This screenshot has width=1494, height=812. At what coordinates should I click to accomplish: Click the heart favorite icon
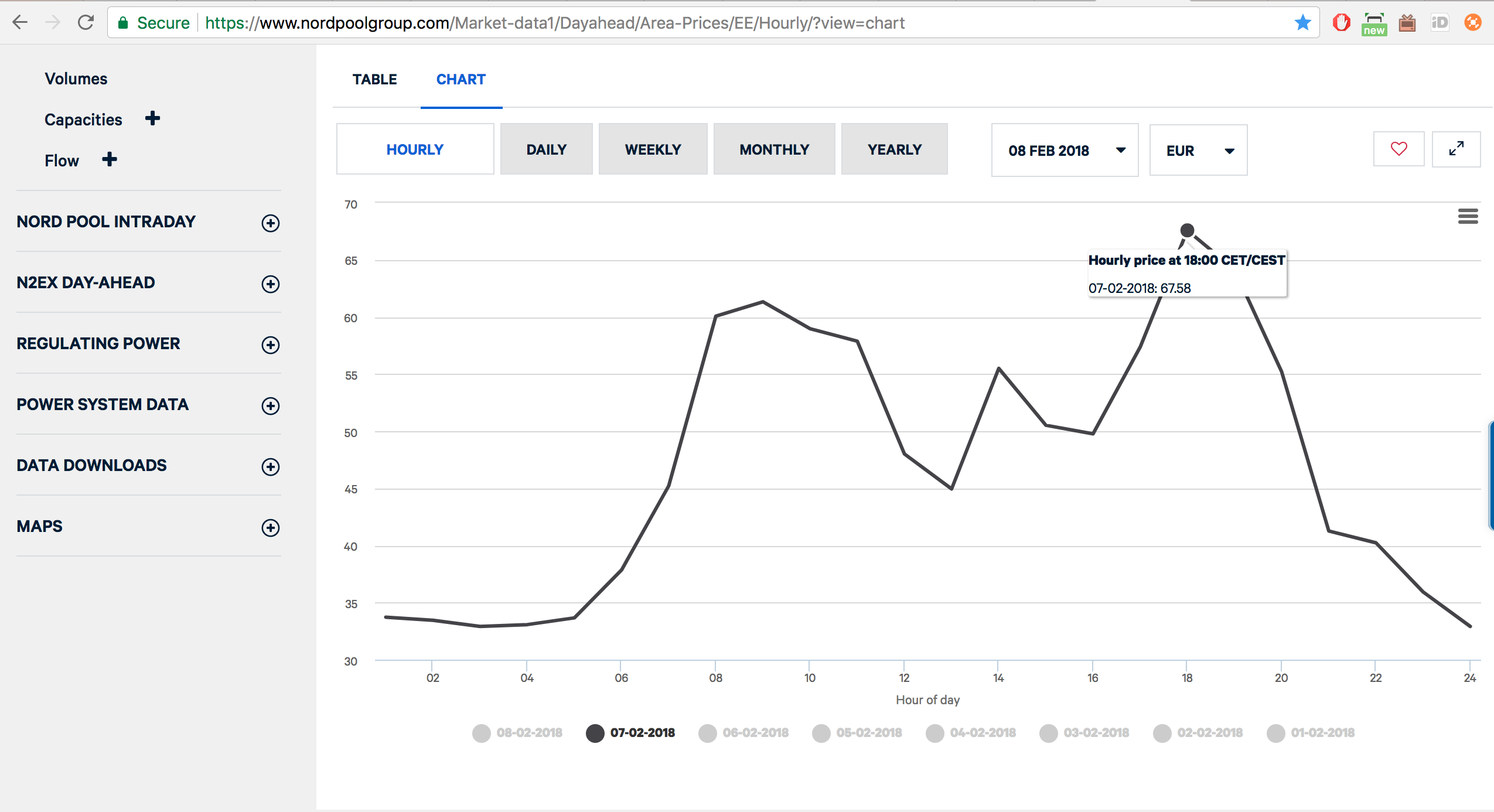(x=1399, y=149)
